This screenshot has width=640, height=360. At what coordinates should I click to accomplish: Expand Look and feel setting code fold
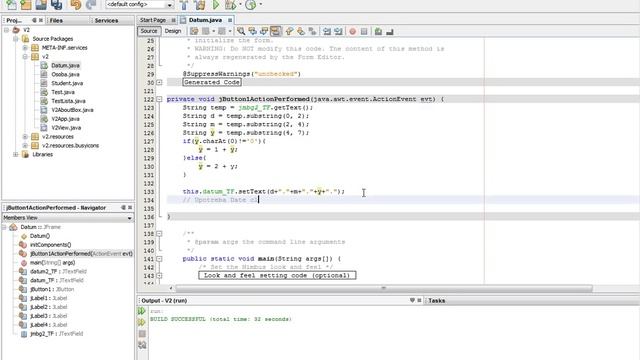point(159,276)
